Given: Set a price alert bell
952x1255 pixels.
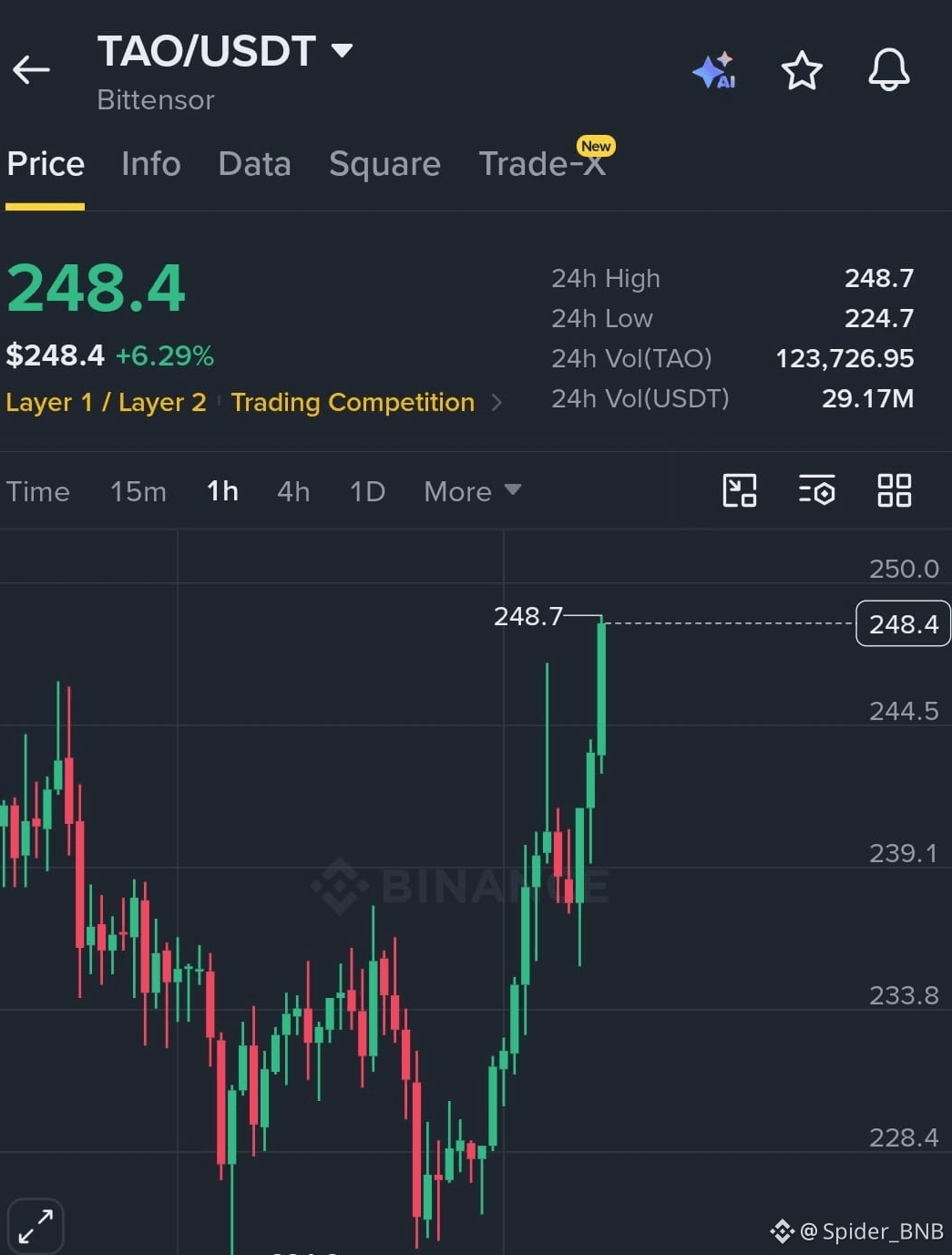Looking at the screenshot, I should 889,70.
